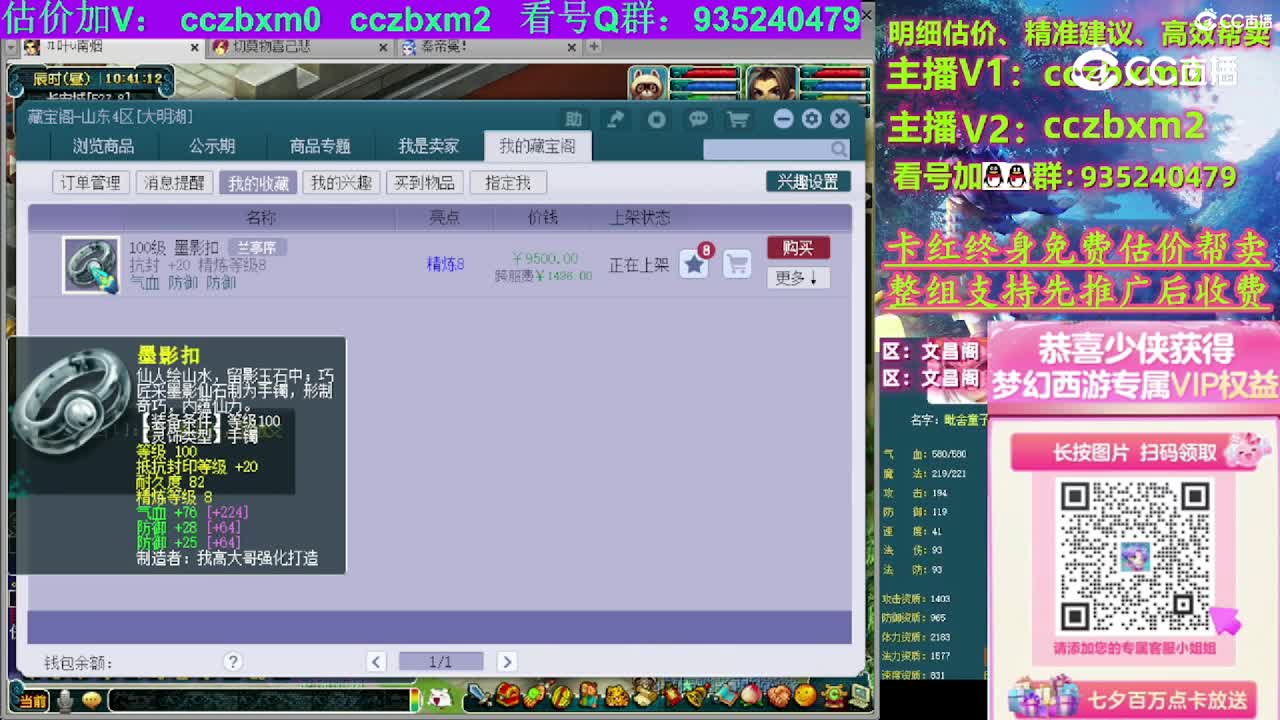Click the sword icon in bottom game toolbar
Image resolution: width=1280 pixels, height=720 pixels.
click(481, 694)
